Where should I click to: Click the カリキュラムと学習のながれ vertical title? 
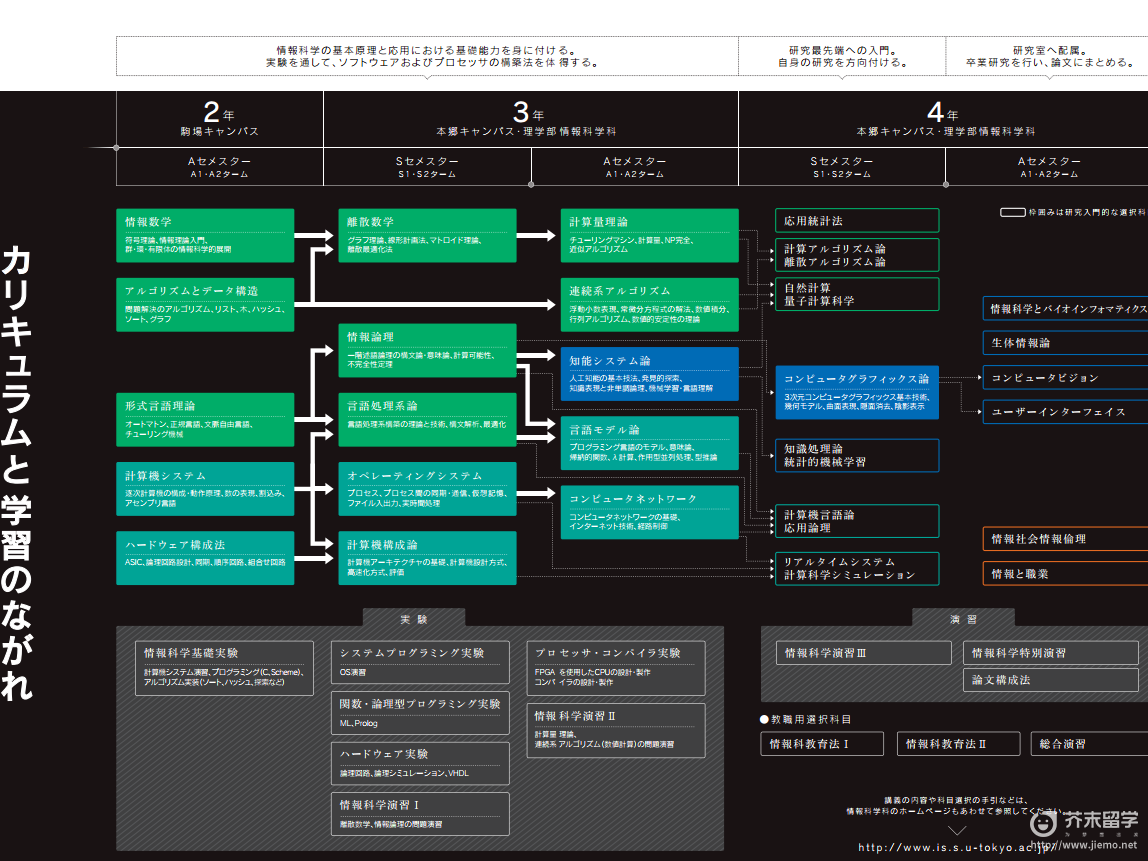click(16, 472)
